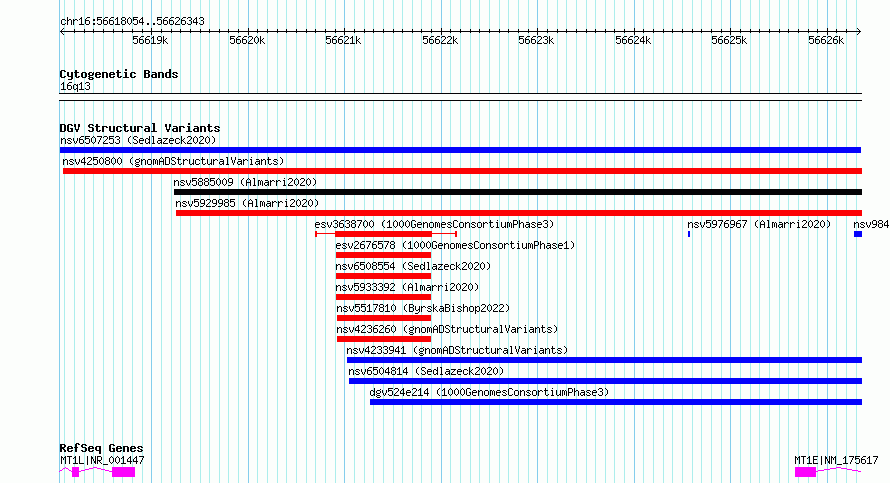This screenshot has width=890, height=483.
Task: Click the MT1L|NR_001447 gene label
Action: click(x=102, y=460)
